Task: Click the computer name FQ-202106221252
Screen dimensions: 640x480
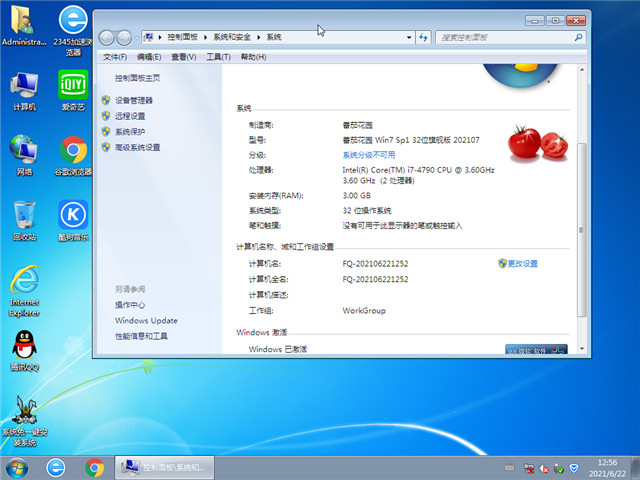Action: (x=375, y=264)
